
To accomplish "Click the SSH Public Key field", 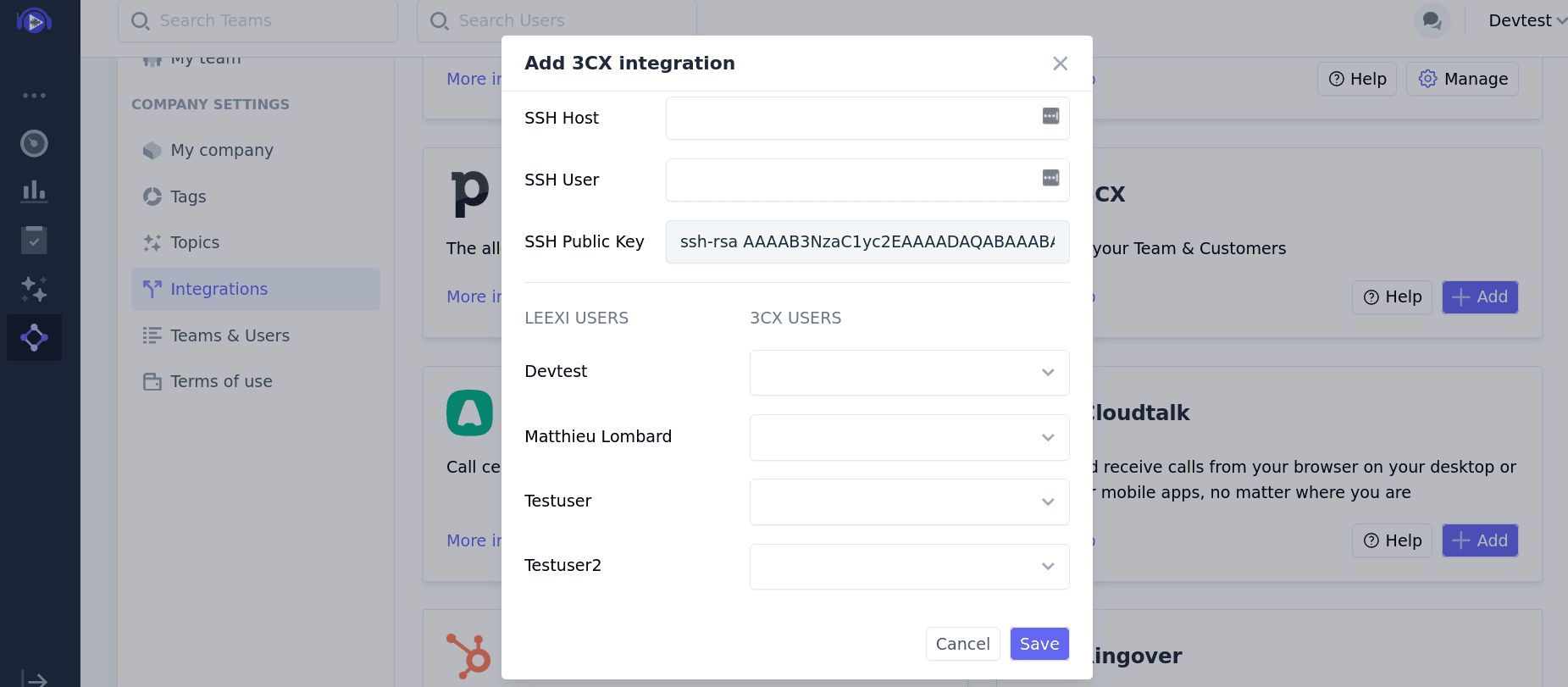I will coord(867,242).
